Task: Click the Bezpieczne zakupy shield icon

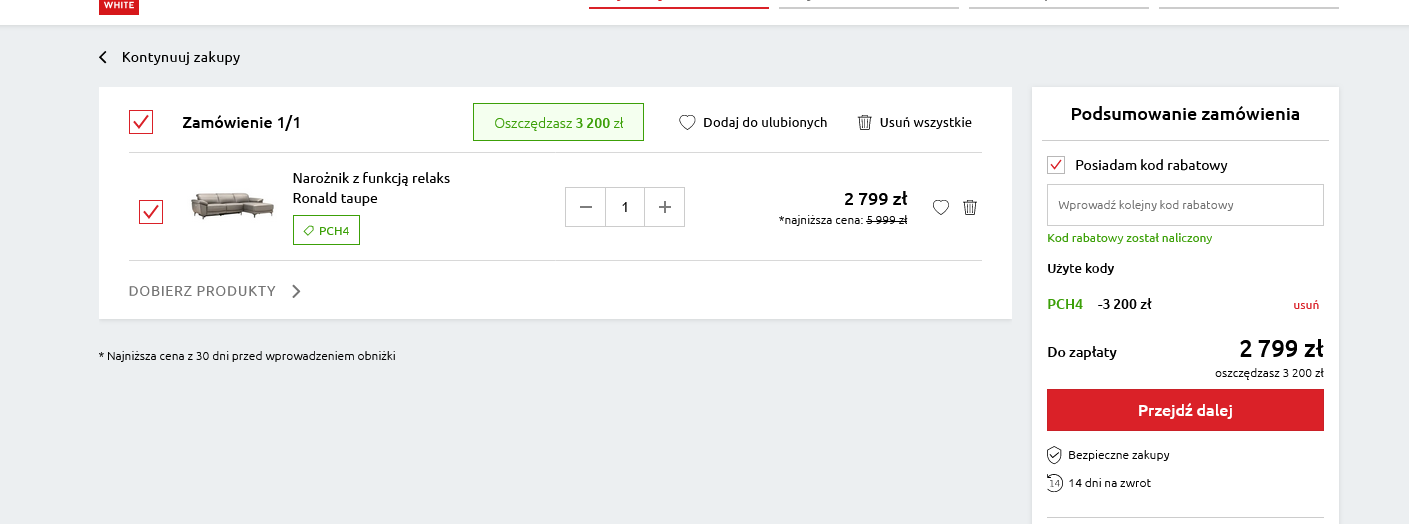Action: (x=1054, y=455)
